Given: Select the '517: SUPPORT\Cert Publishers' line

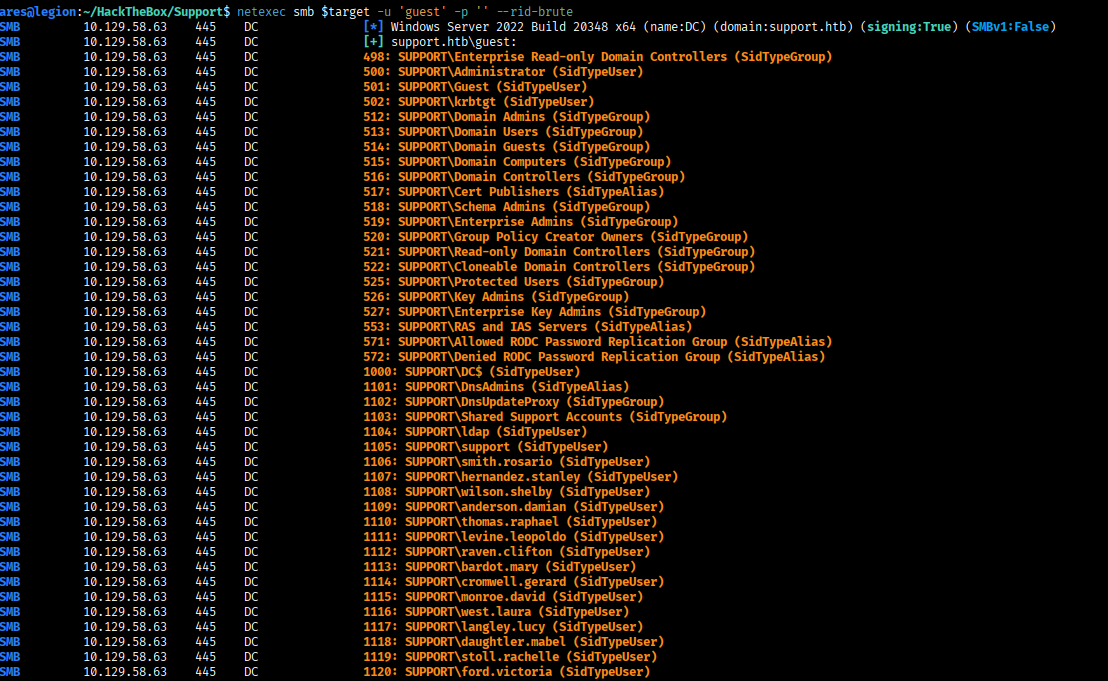Looking at the screenshot, I should (x=514, y=191).
